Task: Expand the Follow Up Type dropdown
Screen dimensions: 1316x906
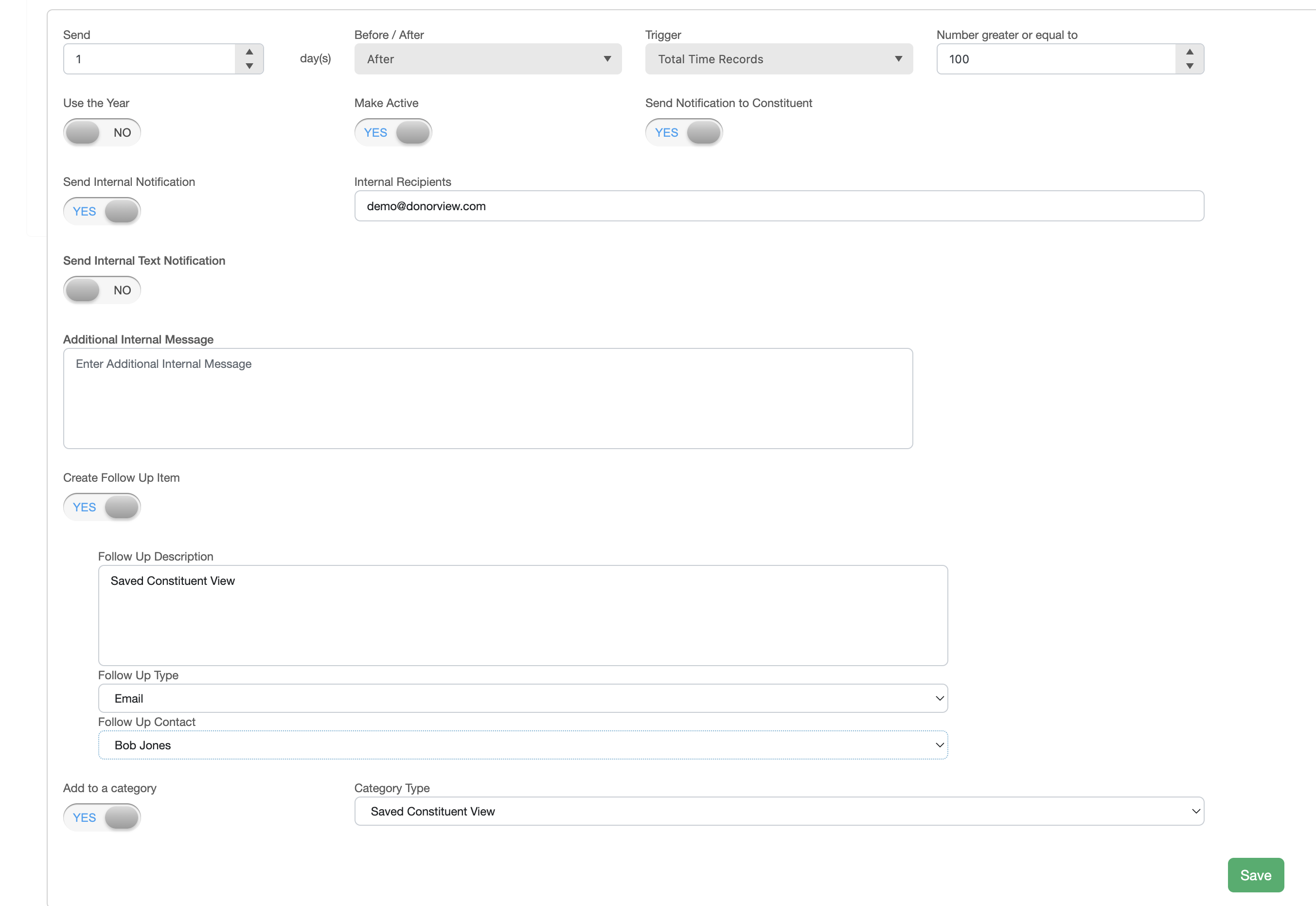Action: [x=522, y=698]
